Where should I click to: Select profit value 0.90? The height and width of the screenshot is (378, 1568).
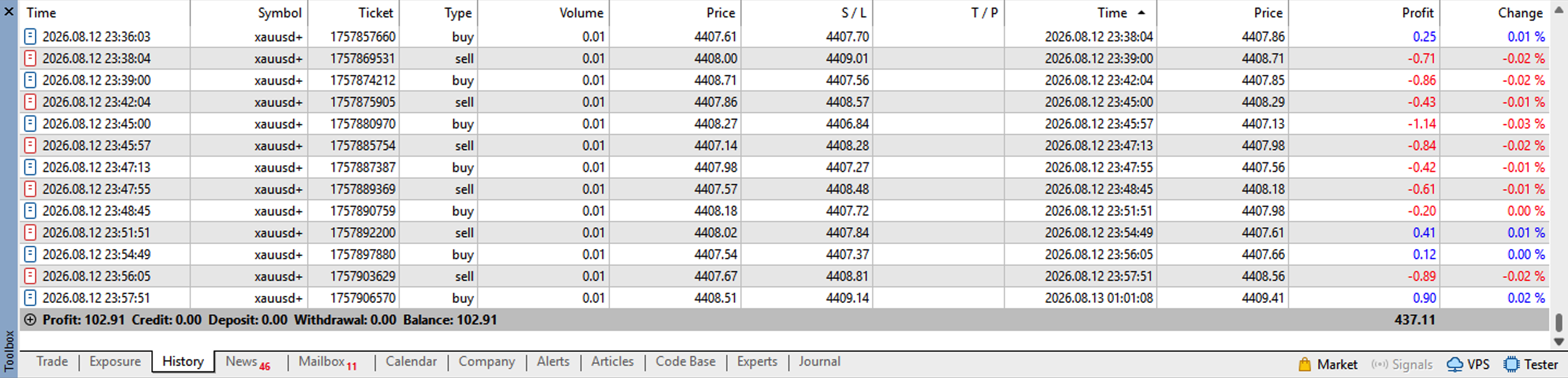pos(1424,298)
